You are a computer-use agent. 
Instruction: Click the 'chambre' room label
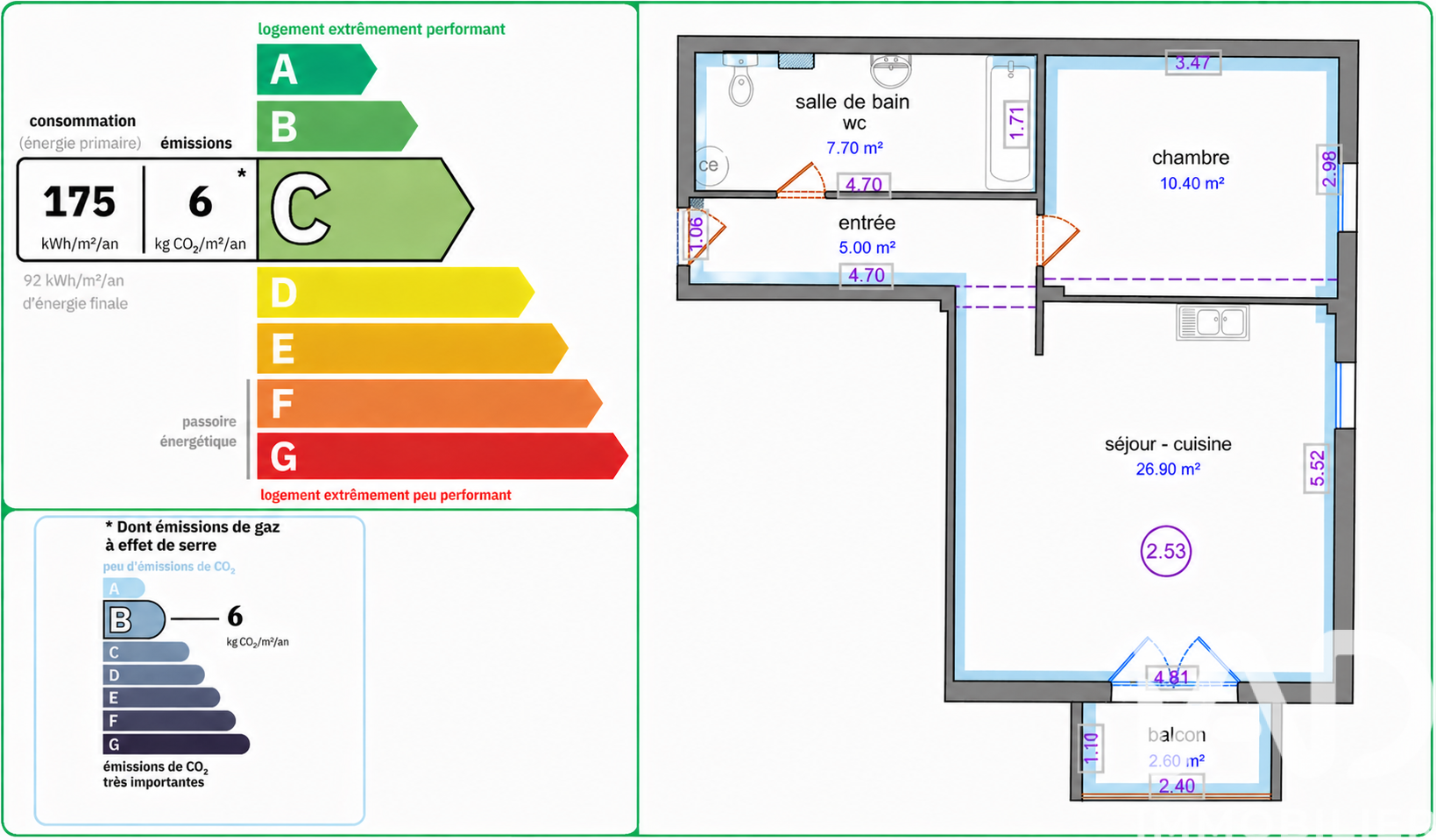1191,158
